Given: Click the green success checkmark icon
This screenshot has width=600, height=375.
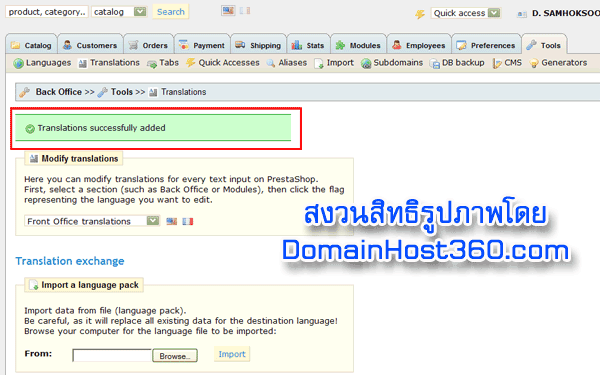Looking at the screenshot, I should pos(30,129).
